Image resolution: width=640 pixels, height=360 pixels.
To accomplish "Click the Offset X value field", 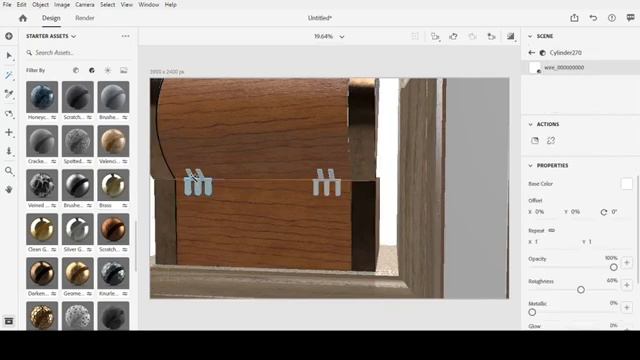I will pyautogui.click(x=540, y=212).
